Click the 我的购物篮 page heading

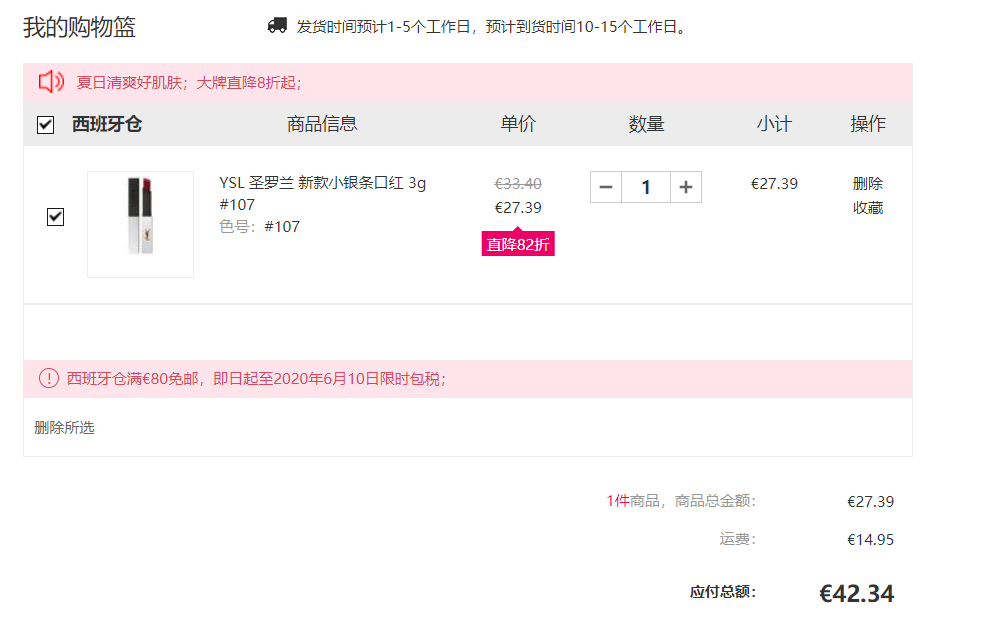click(x=79, y=28)
